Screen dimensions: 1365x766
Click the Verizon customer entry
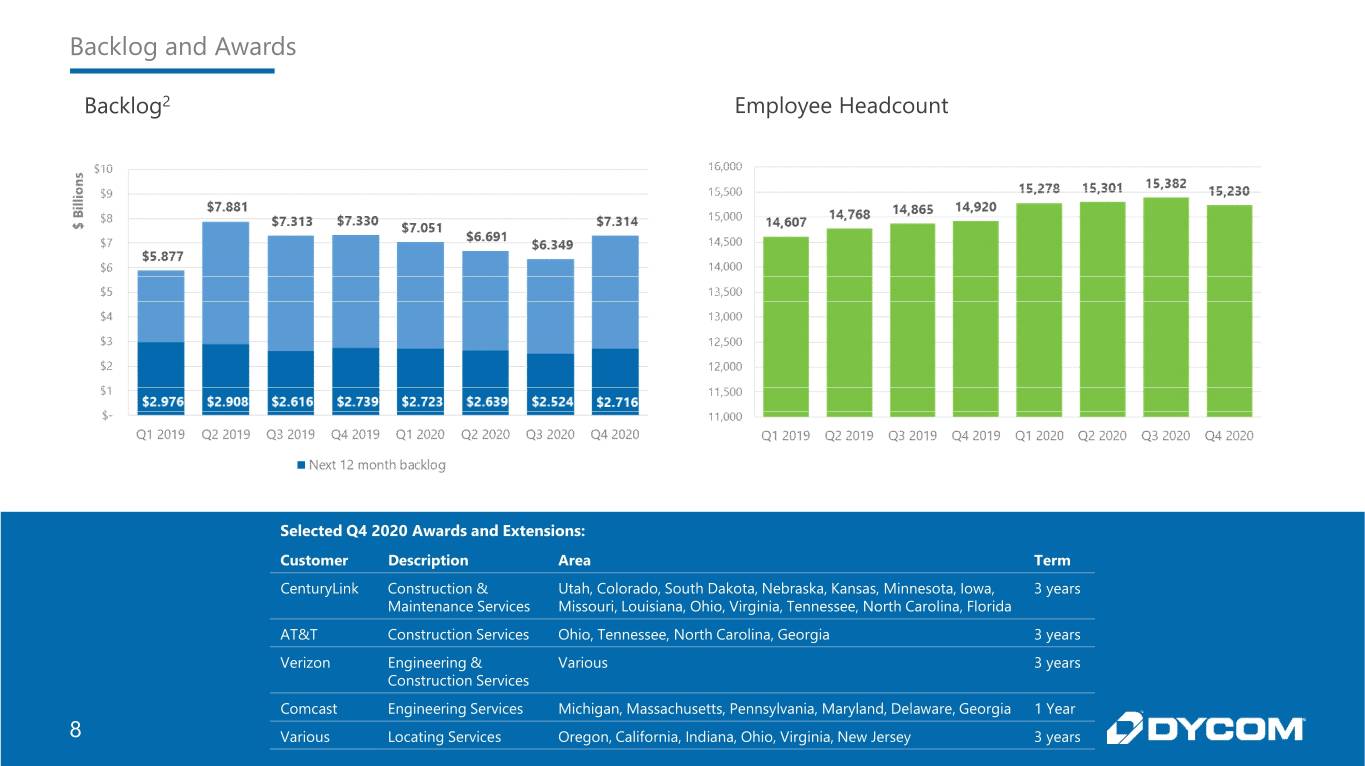pos(305,662)
